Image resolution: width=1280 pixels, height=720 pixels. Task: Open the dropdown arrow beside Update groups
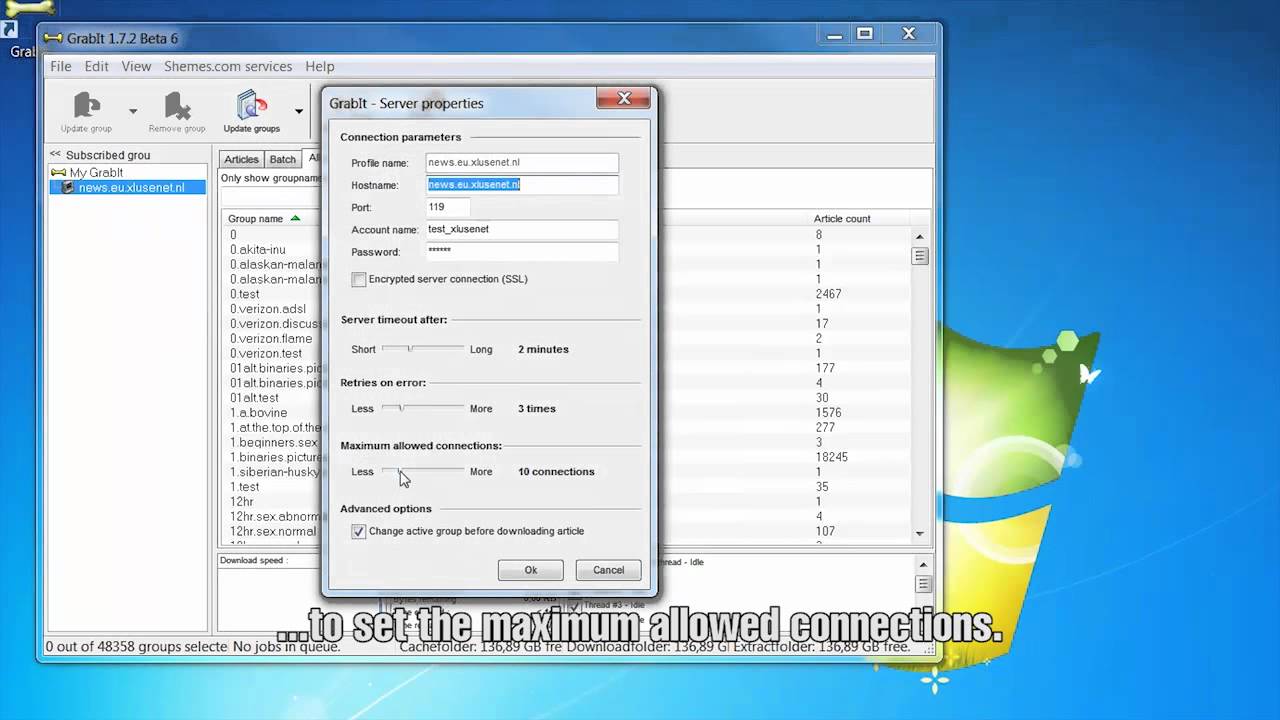click(x=298, y=111)
